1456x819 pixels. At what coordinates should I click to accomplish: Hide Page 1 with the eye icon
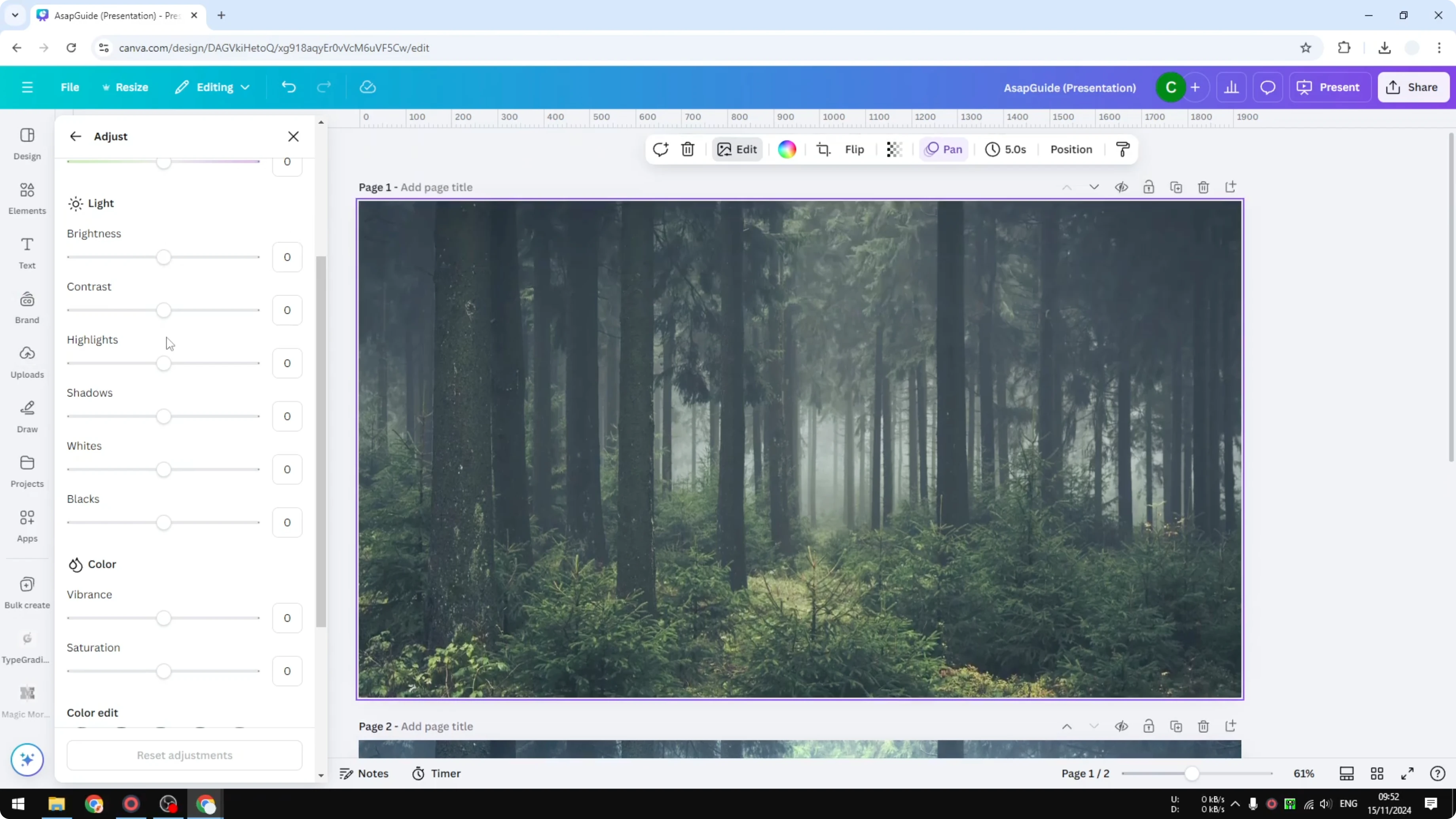tap(1122, 187)
